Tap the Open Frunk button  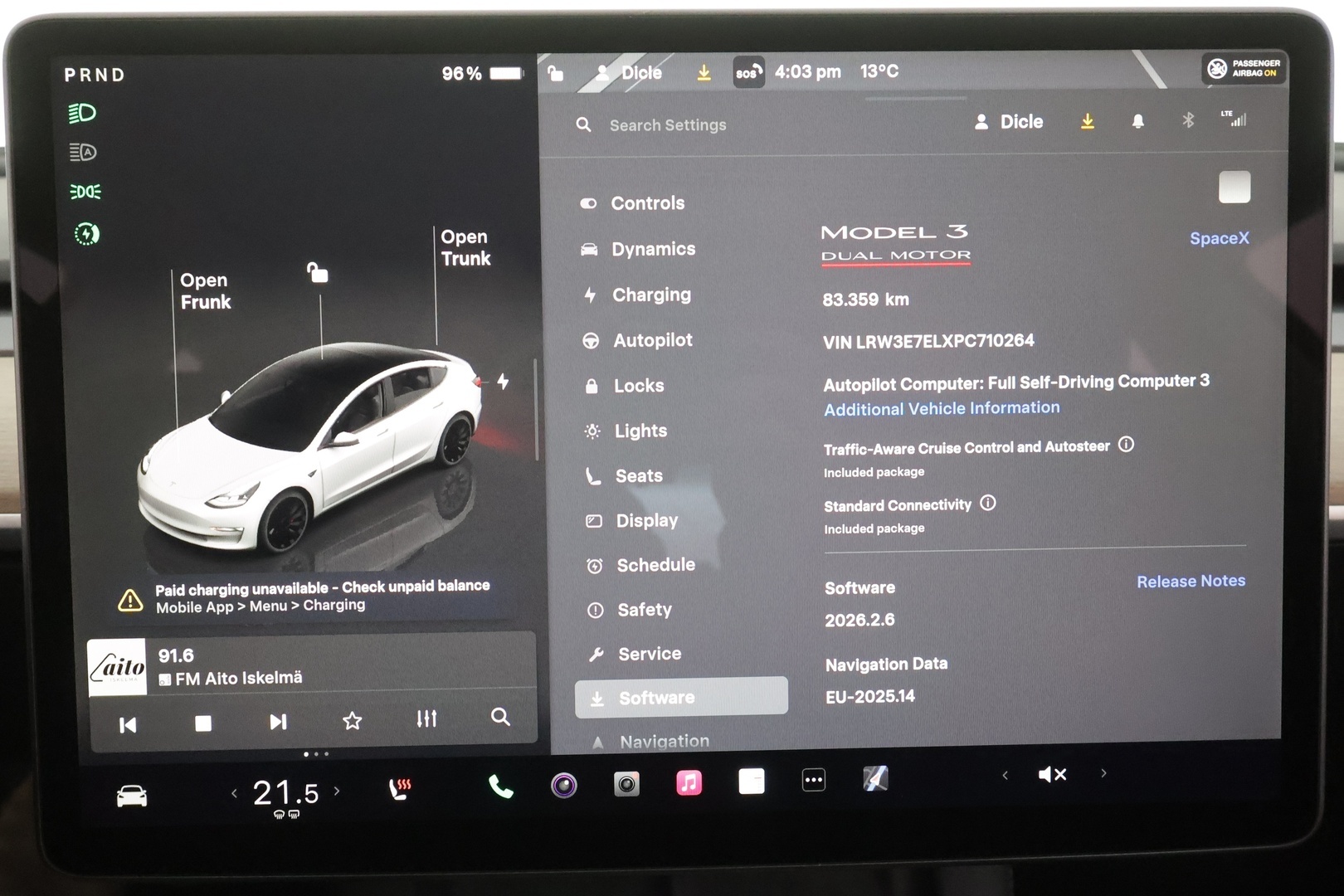[x=205, y=291]
